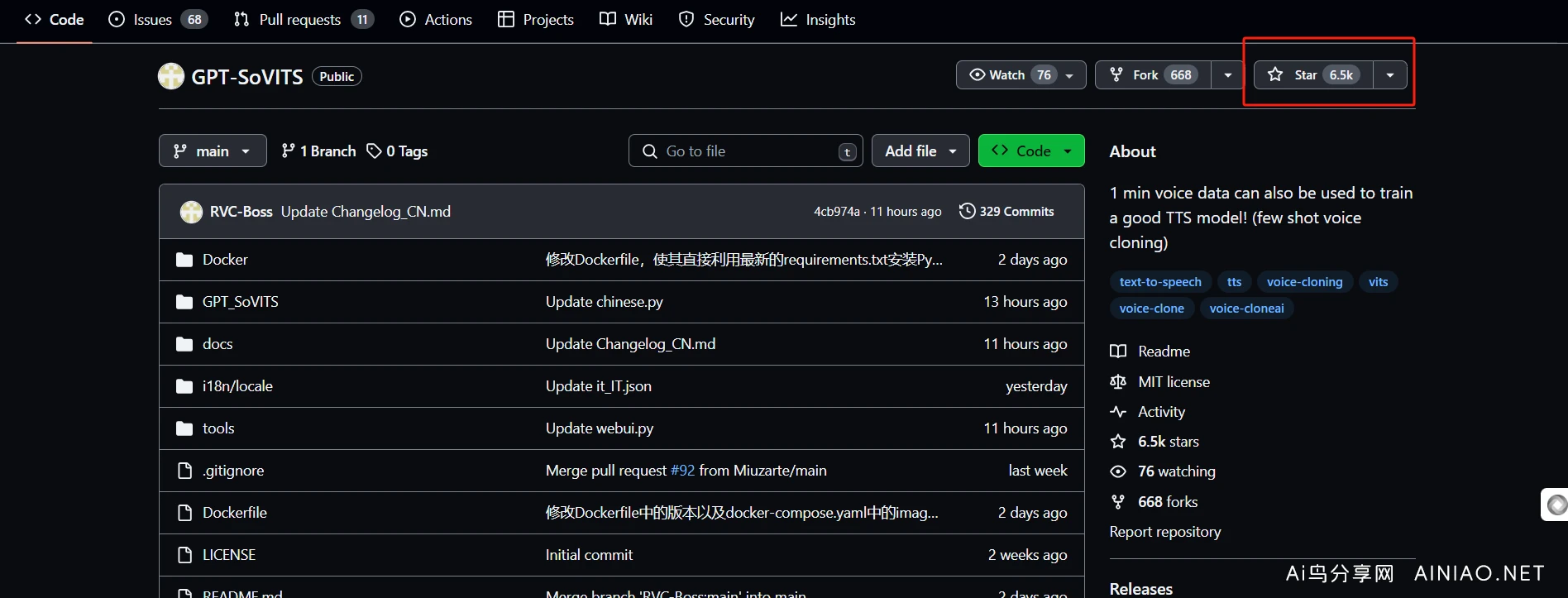1568x598 pixels.
Task: View the 6.5k stars link
Action: [1154, 442]
